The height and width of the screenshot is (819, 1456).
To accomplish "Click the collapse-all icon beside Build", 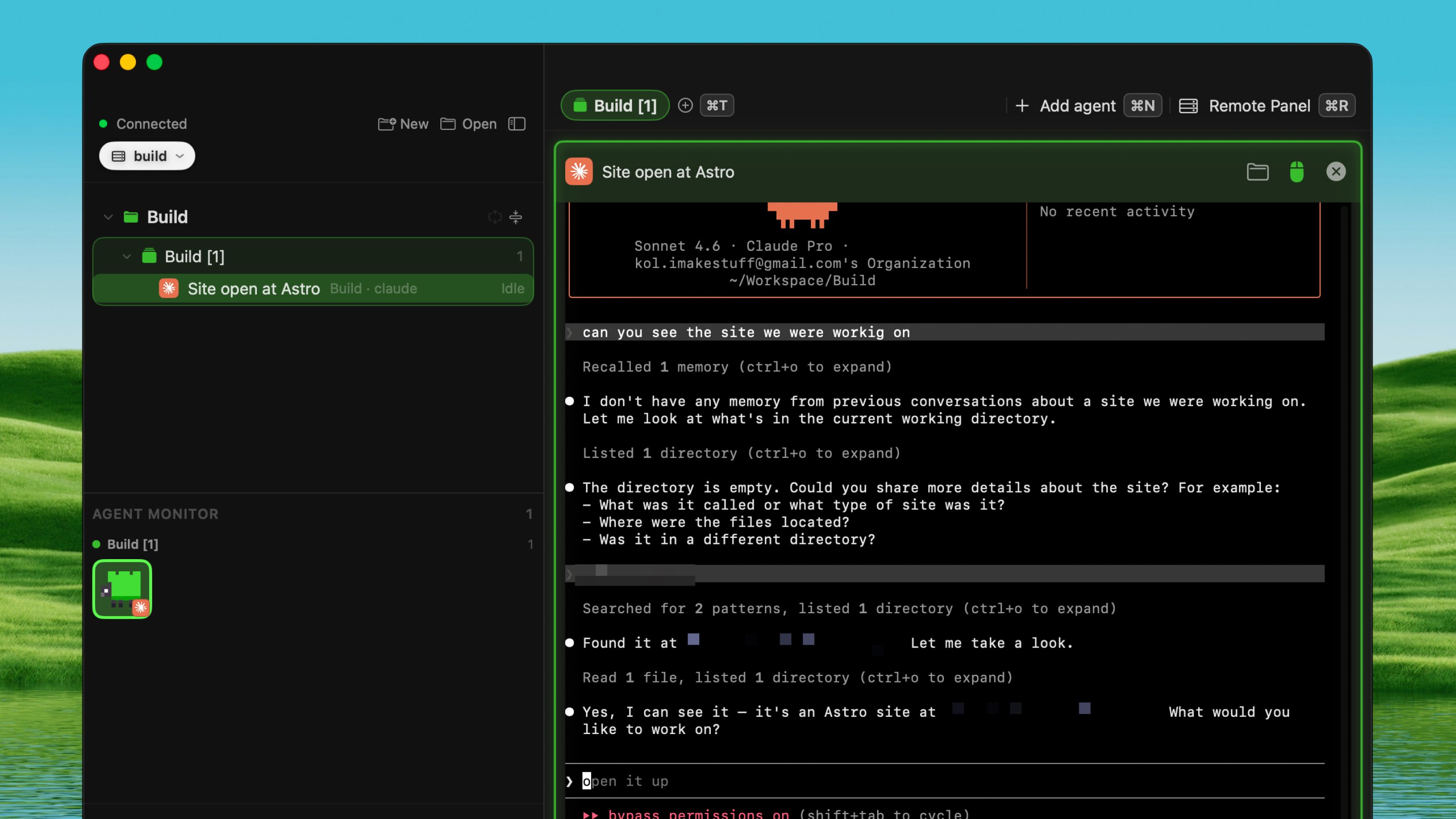I will pos(516,217).
